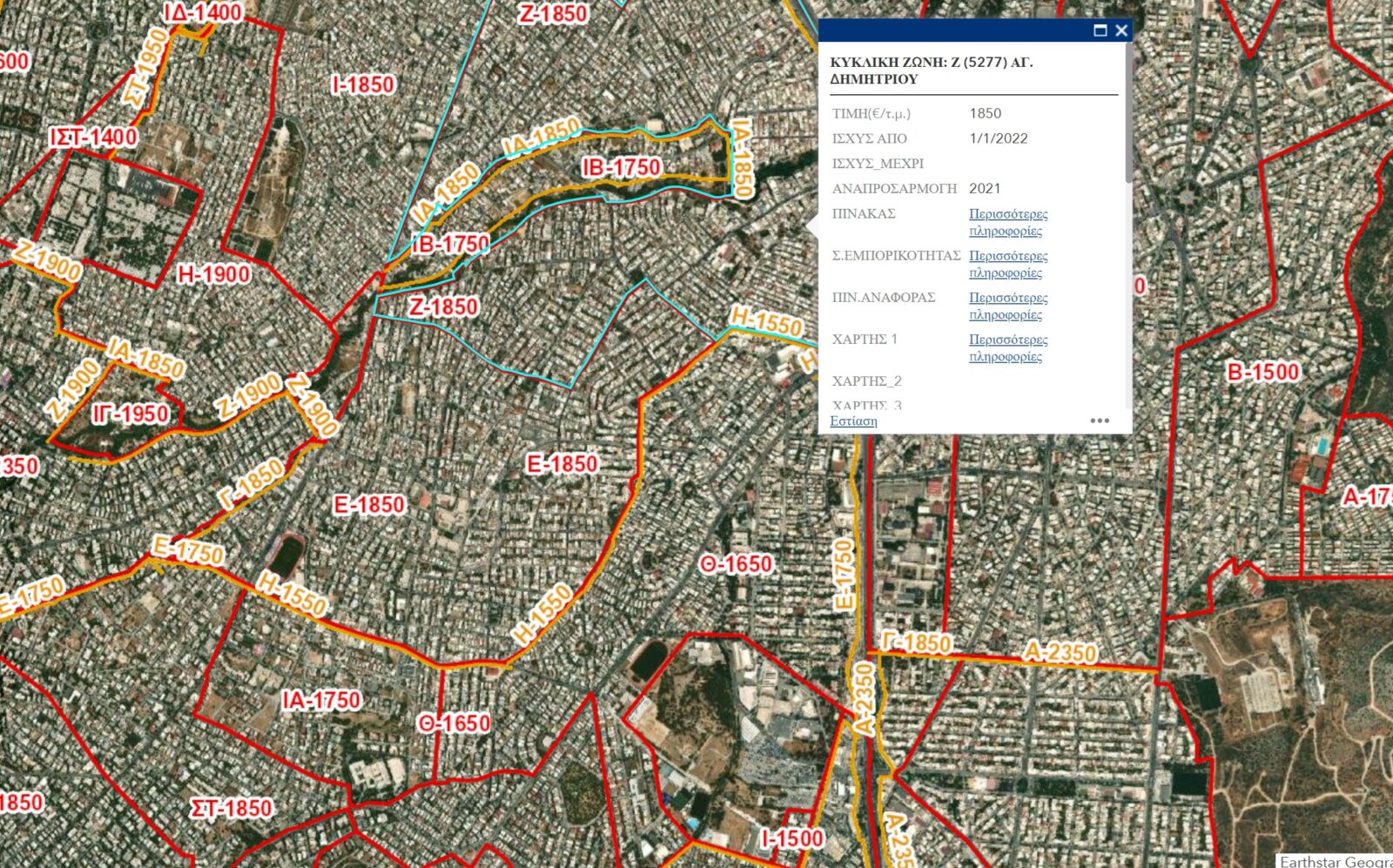
Task: Open the popup's three-dot actions menu
Action: tap(1100, 421)
